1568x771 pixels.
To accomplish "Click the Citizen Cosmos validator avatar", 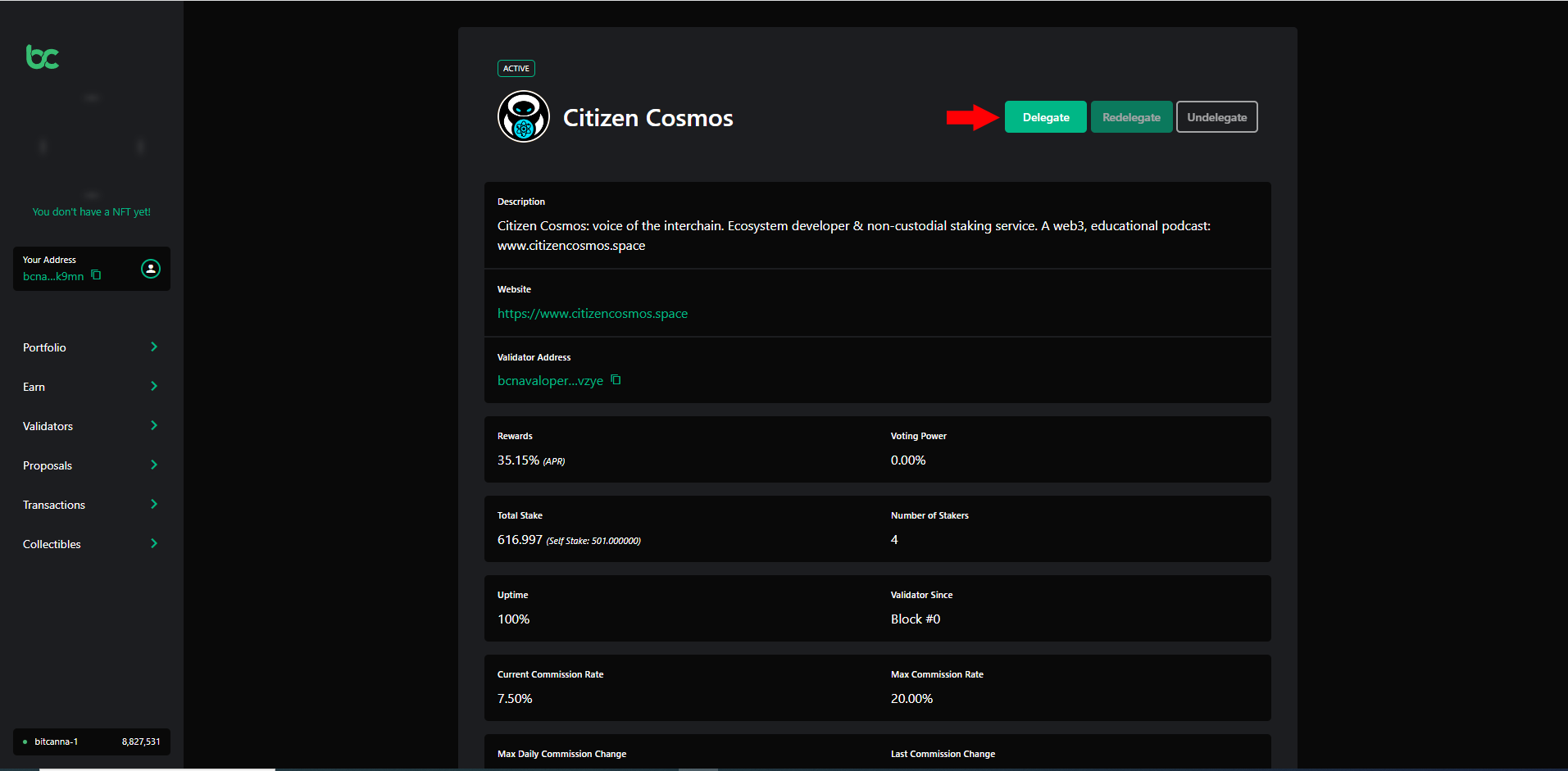I will pyautogui.click(x=524, y=116).
